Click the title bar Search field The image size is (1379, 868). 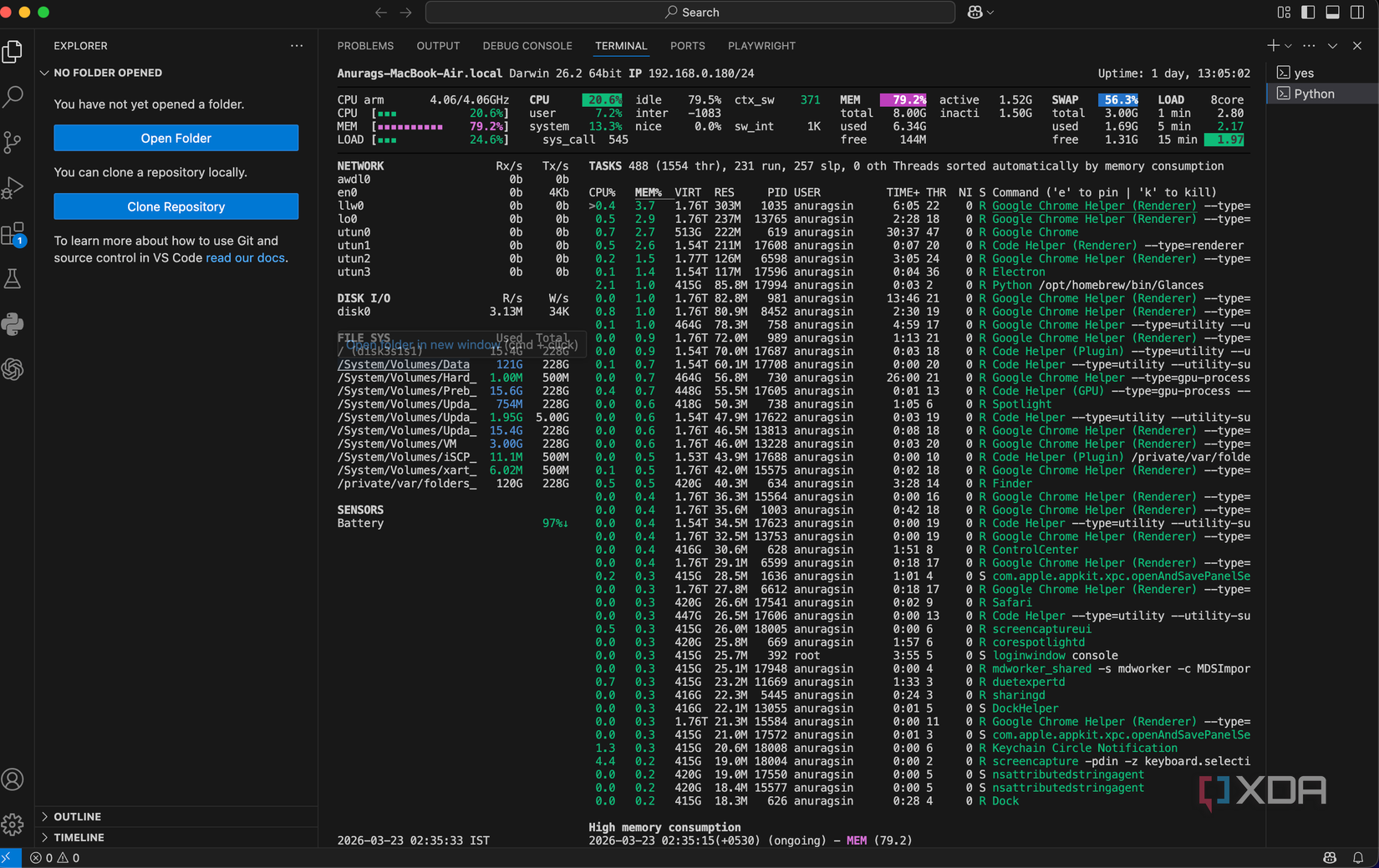(x=690, y=13)
